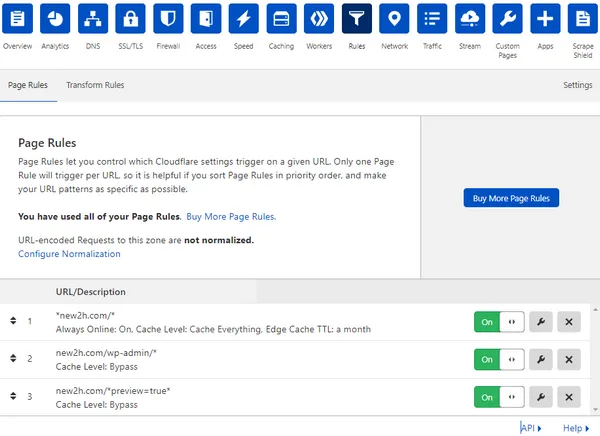This screenshot has width=600, height=436.
Task: Click the URL/Description column header
Action: click(91, 292)
